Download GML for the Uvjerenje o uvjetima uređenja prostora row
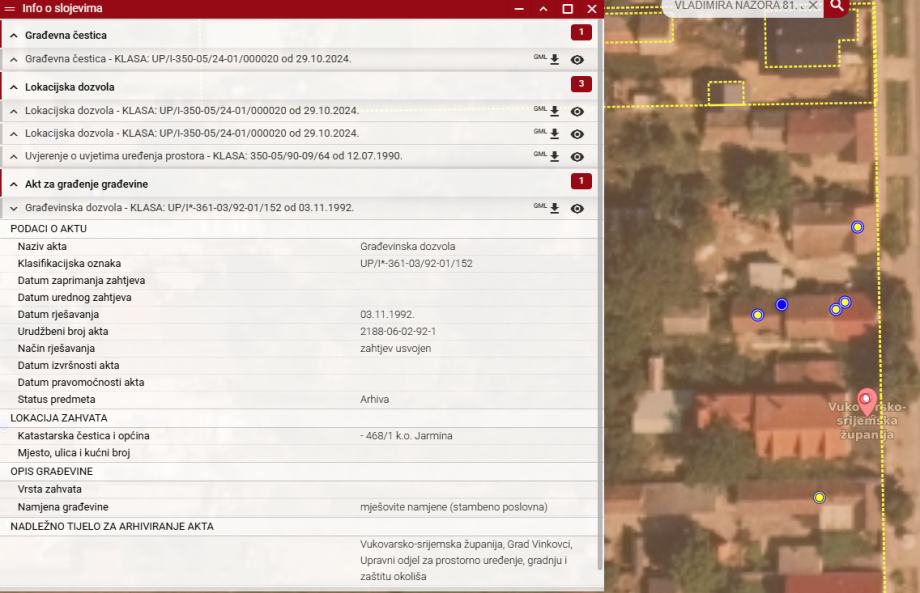 [554, 157]
